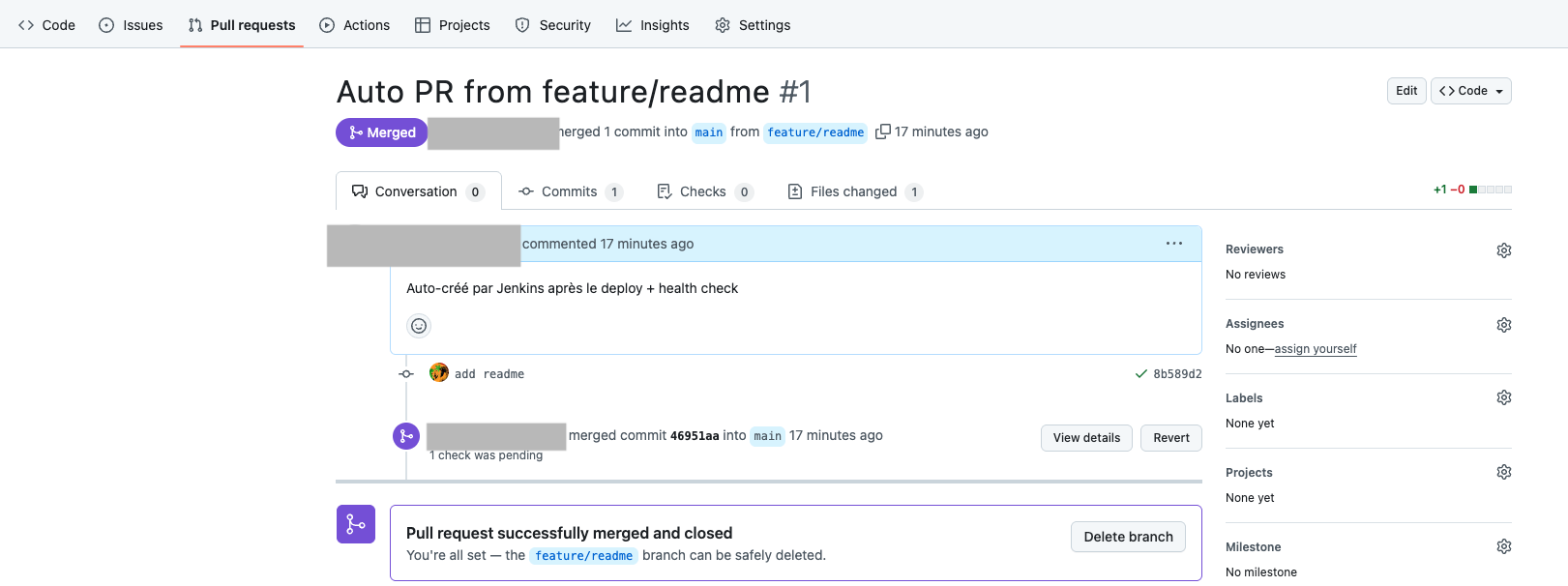
Task: Click the green checkmark commit status
Action: point(1141,374)
